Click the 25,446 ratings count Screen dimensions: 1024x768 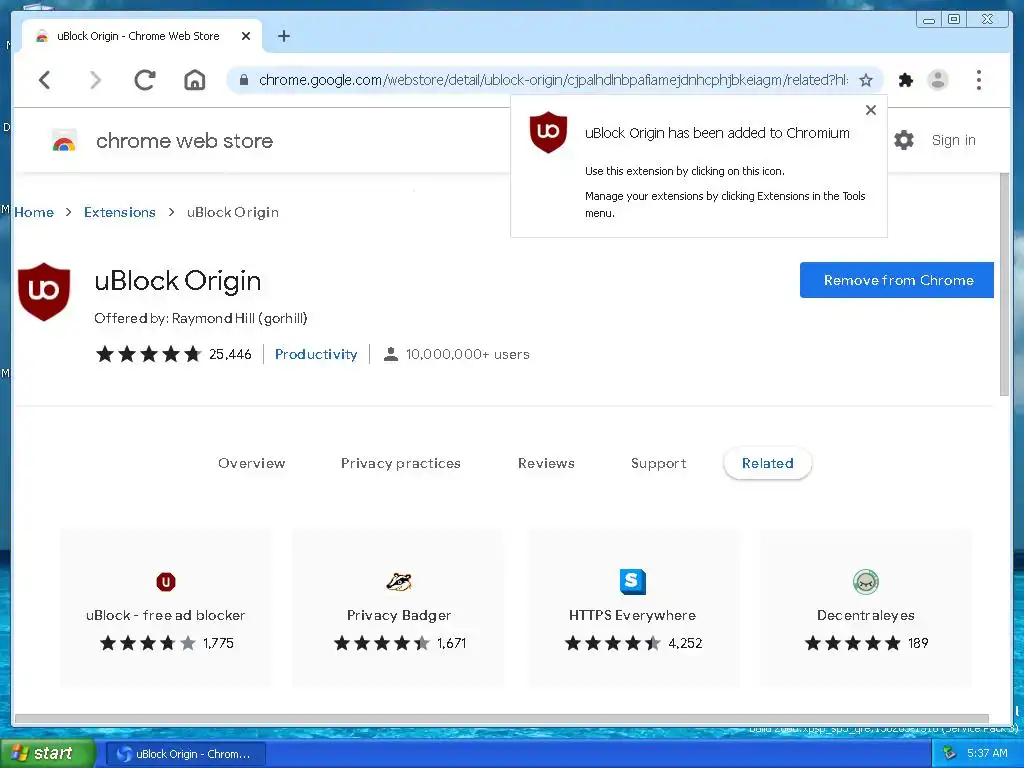230,354
